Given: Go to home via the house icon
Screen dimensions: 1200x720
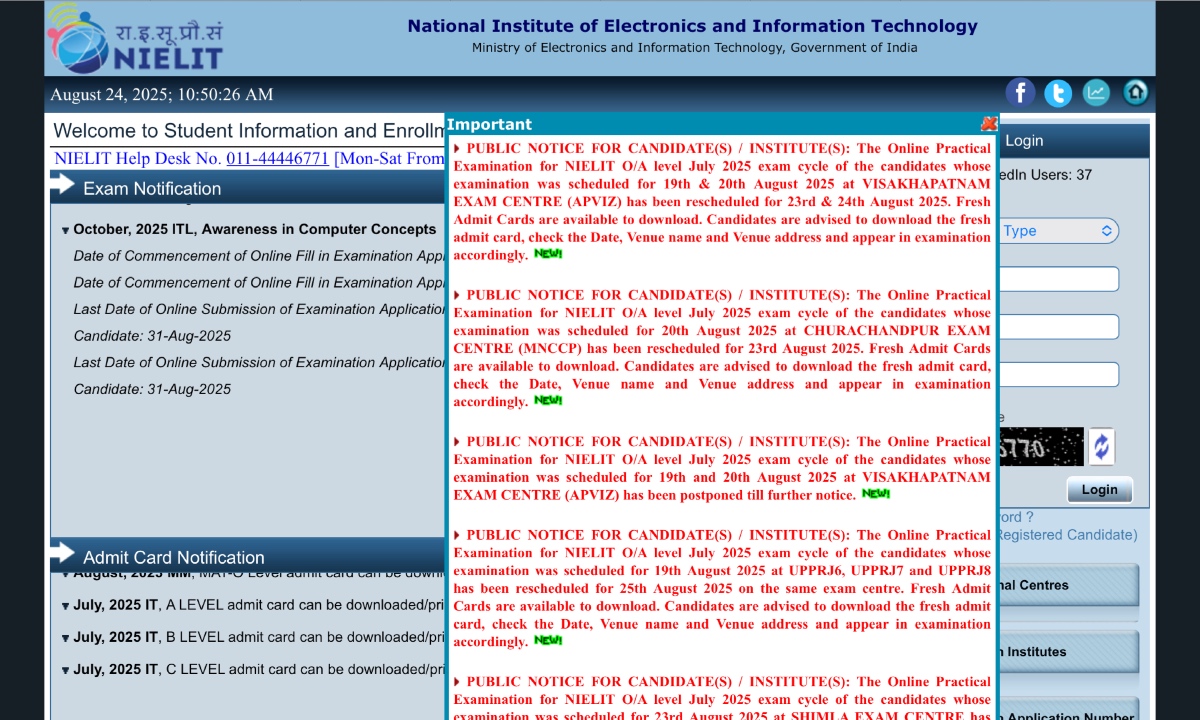Looking at the screenshot, I should [x=1136, y=94].
